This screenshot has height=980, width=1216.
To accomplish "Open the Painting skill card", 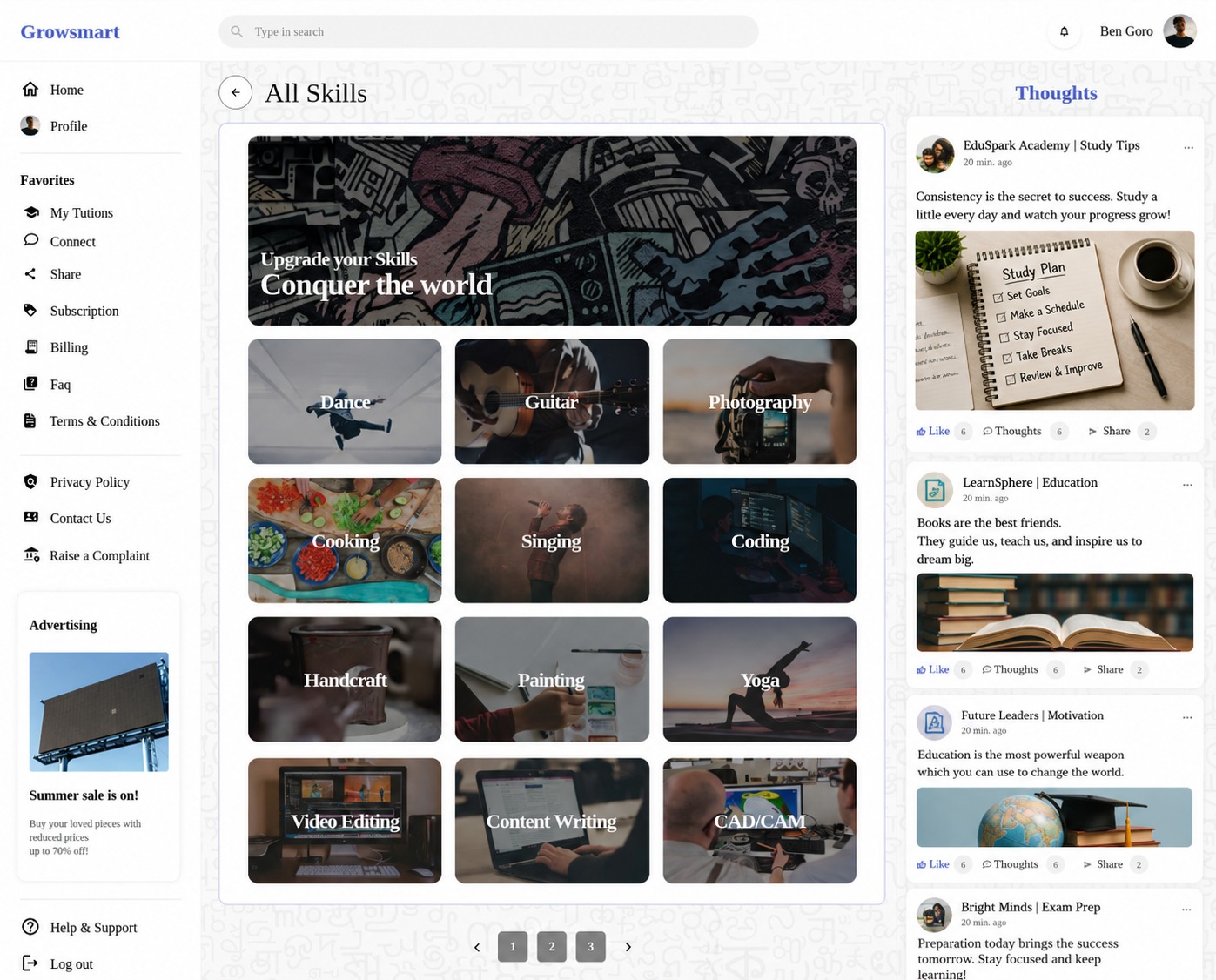I will coord(552,680).
